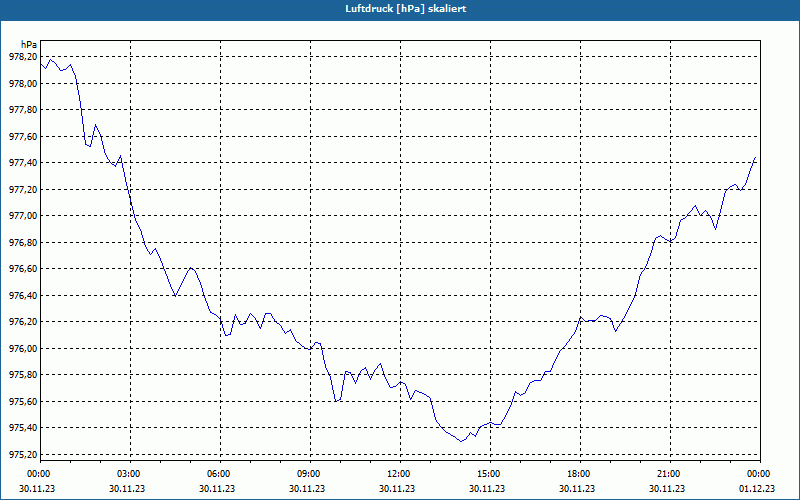Select the chart title 'Luftdruck [hPa] skaliert'
Image resolution: width=800 pixels, height=500 pixels.
[406, 9]
